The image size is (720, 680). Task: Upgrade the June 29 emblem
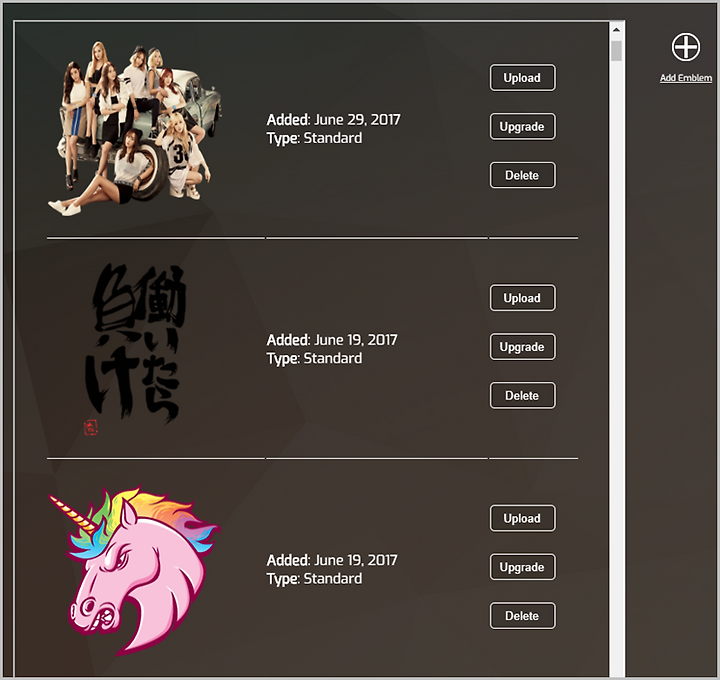pyautogui.click(x=522, y=126)
